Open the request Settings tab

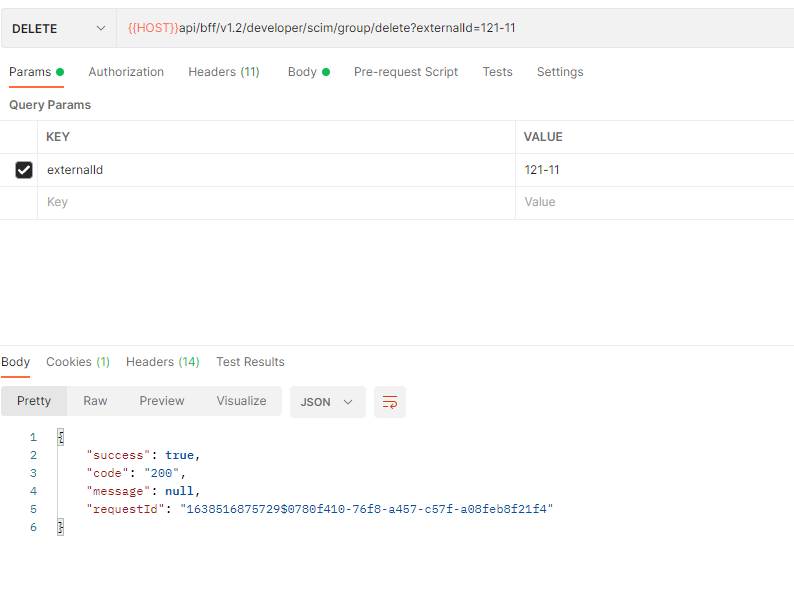point(560,72)
